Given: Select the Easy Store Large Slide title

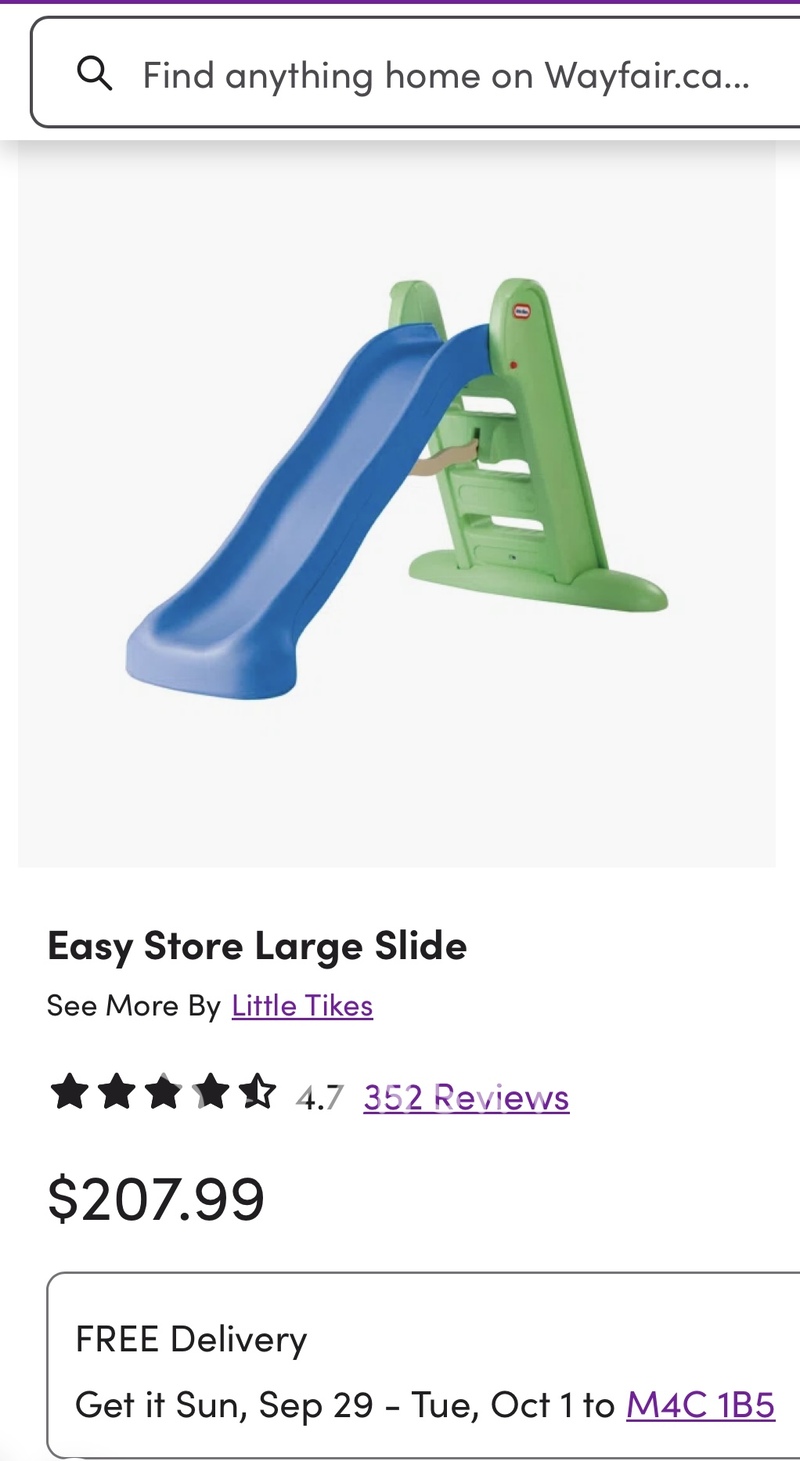Looking at the screenshot, I should tap(257, 945).
